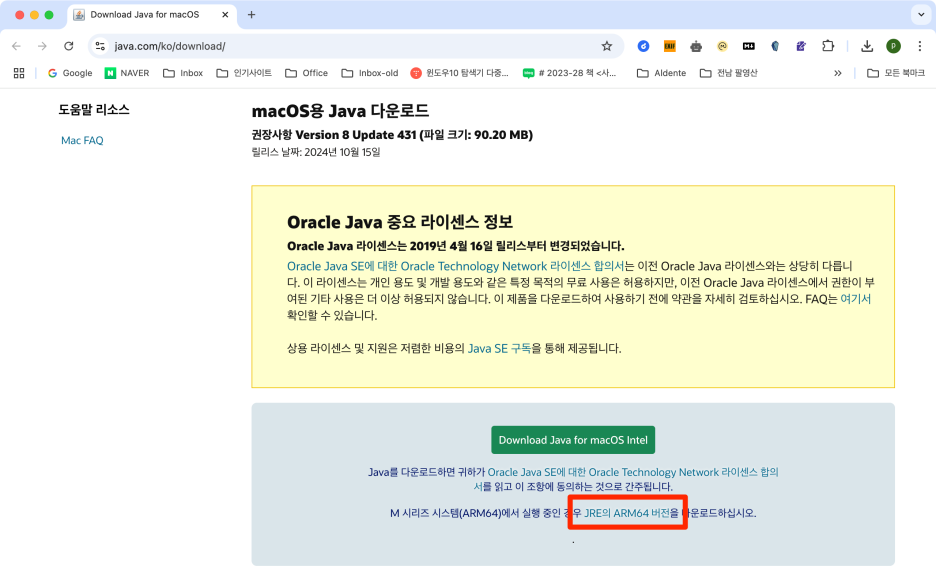Open the Office bookmark folder
Image resolution: width=936 pixels, height=567 pixels.
tap(306, 73)
